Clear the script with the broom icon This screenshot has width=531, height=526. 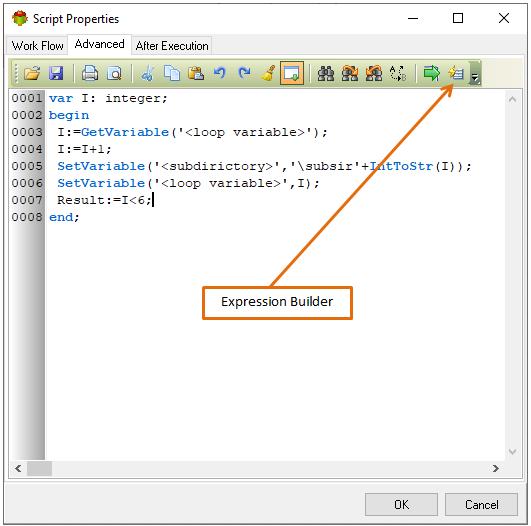268,73
